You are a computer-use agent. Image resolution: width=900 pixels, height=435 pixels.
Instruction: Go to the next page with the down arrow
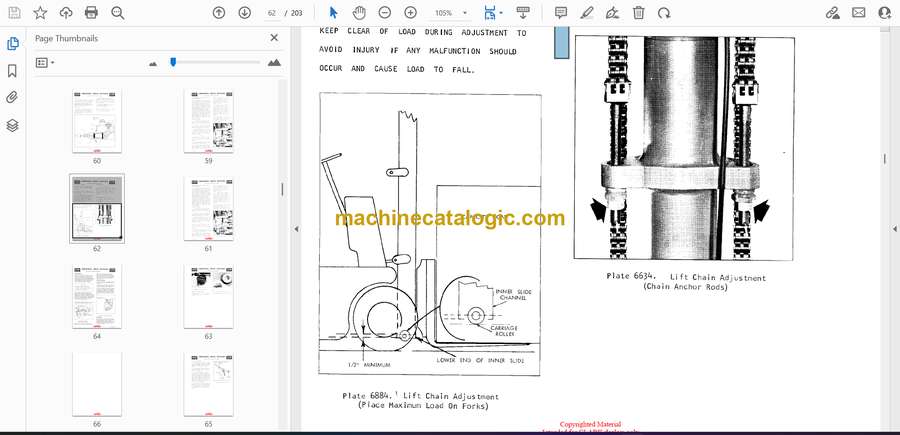point(245,13)
